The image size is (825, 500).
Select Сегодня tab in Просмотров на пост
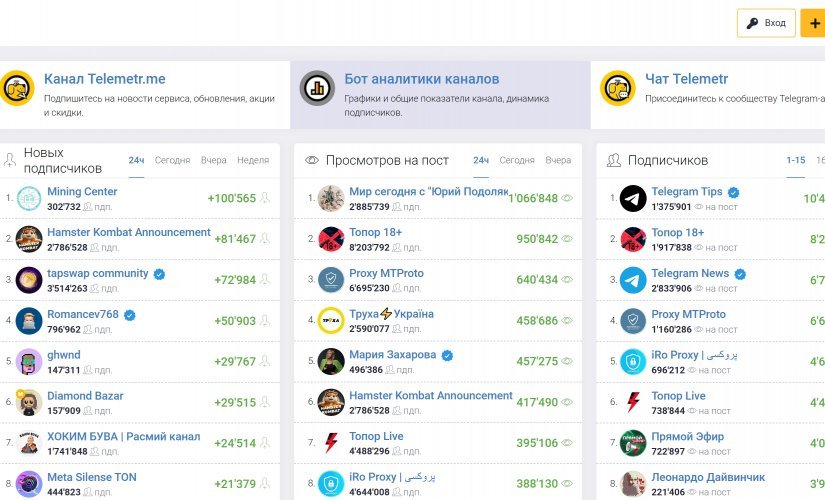(517, 160)
